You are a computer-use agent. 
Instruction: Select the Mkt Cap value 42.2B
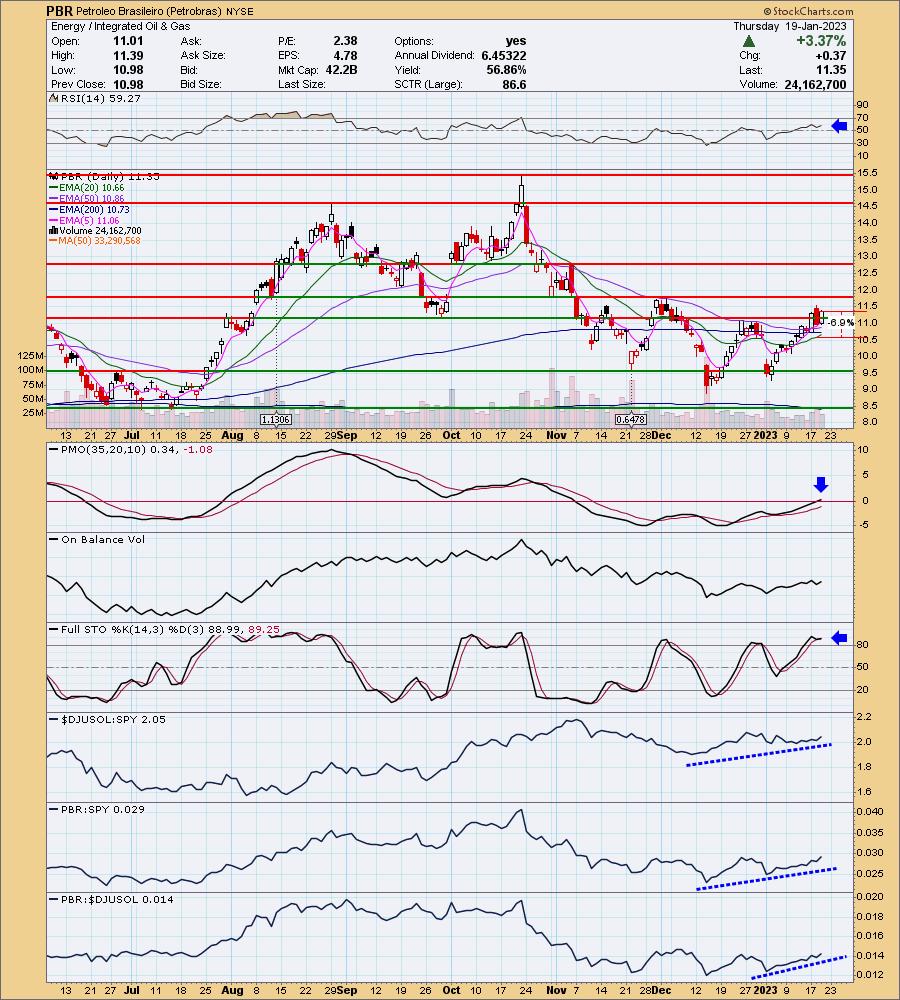[x=341, y=70]
